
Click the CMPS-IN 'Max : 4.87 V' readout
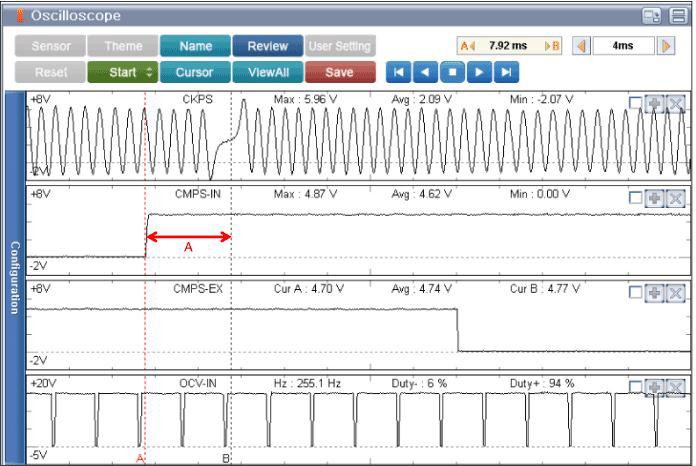click(305, 194)
